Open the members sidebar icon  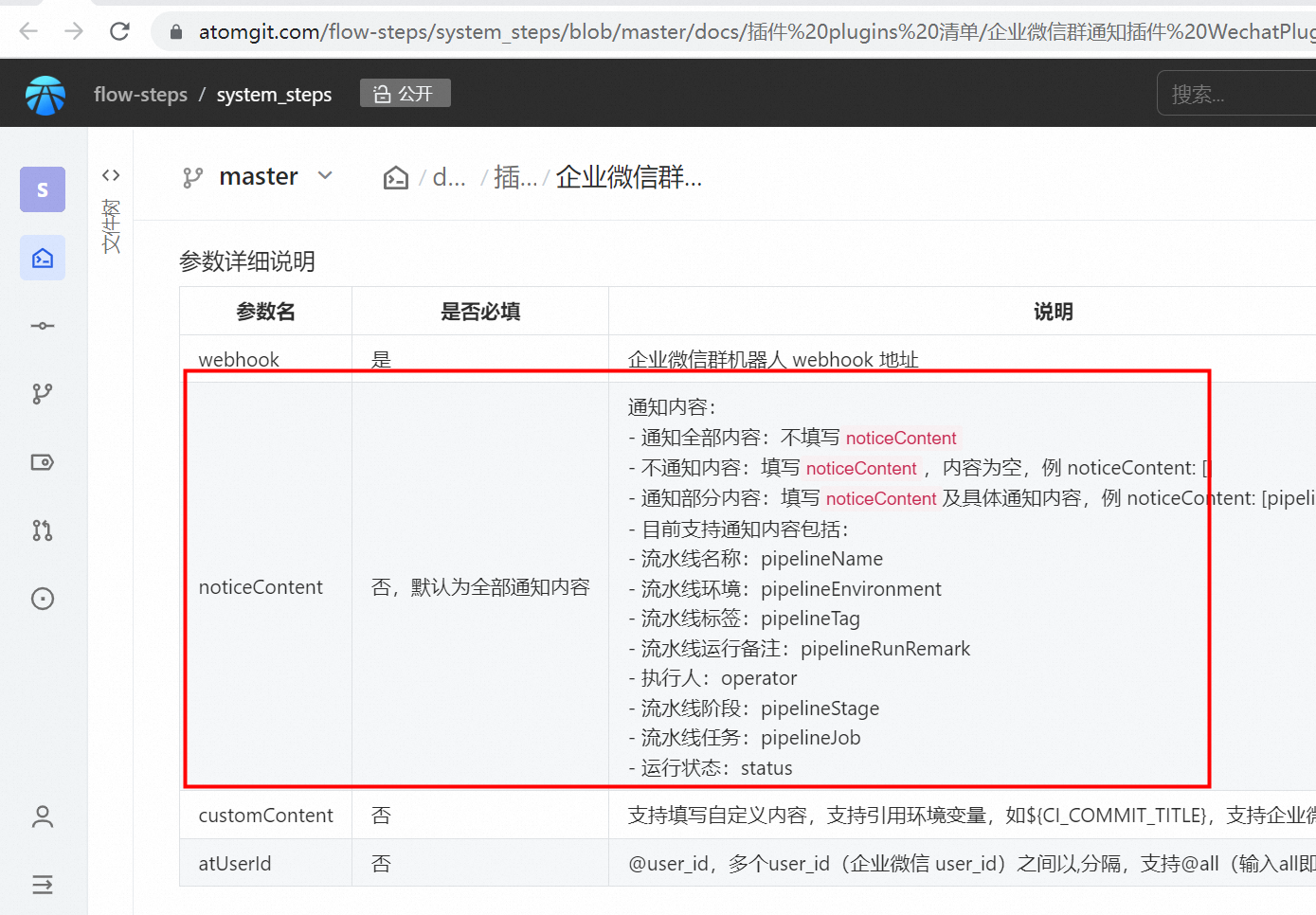[x=43, y=816]
